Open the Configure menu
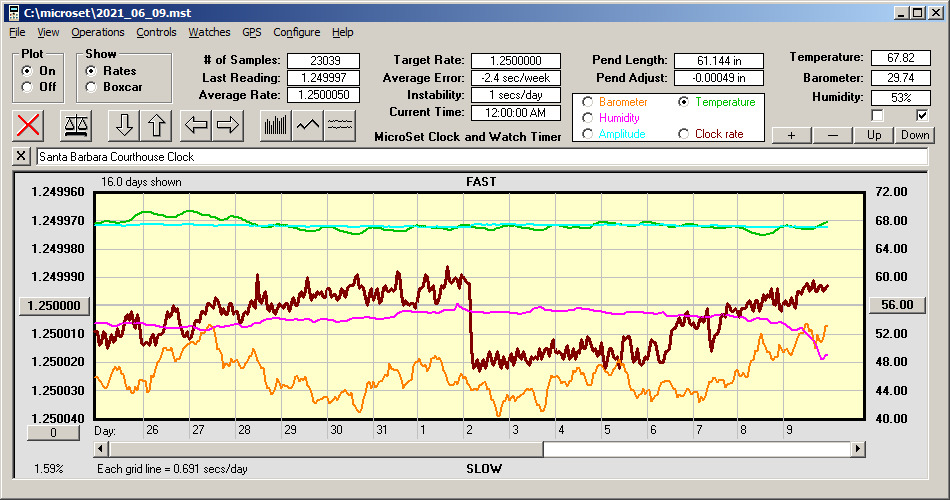 pyautogui.click(x=296, y=32)
